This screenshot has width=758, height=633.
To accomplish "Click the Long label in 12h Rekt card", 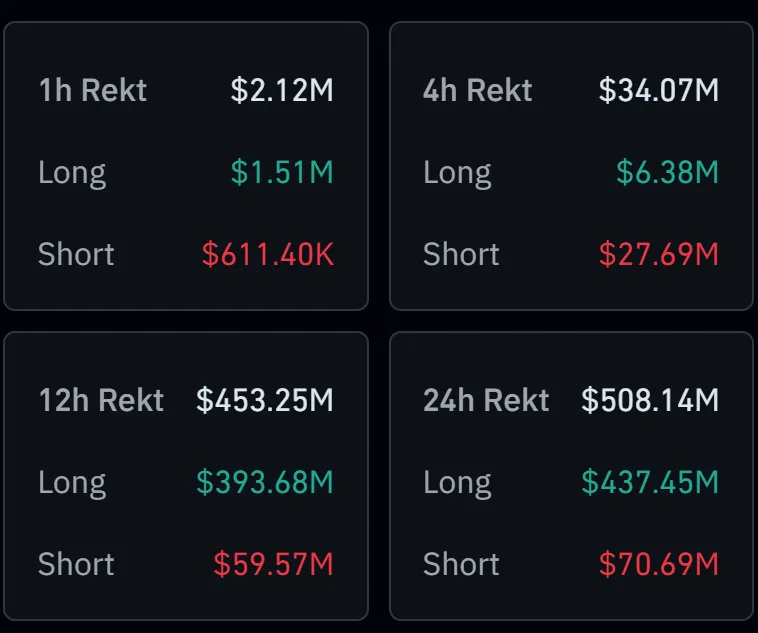I will [x=72, y=483].
